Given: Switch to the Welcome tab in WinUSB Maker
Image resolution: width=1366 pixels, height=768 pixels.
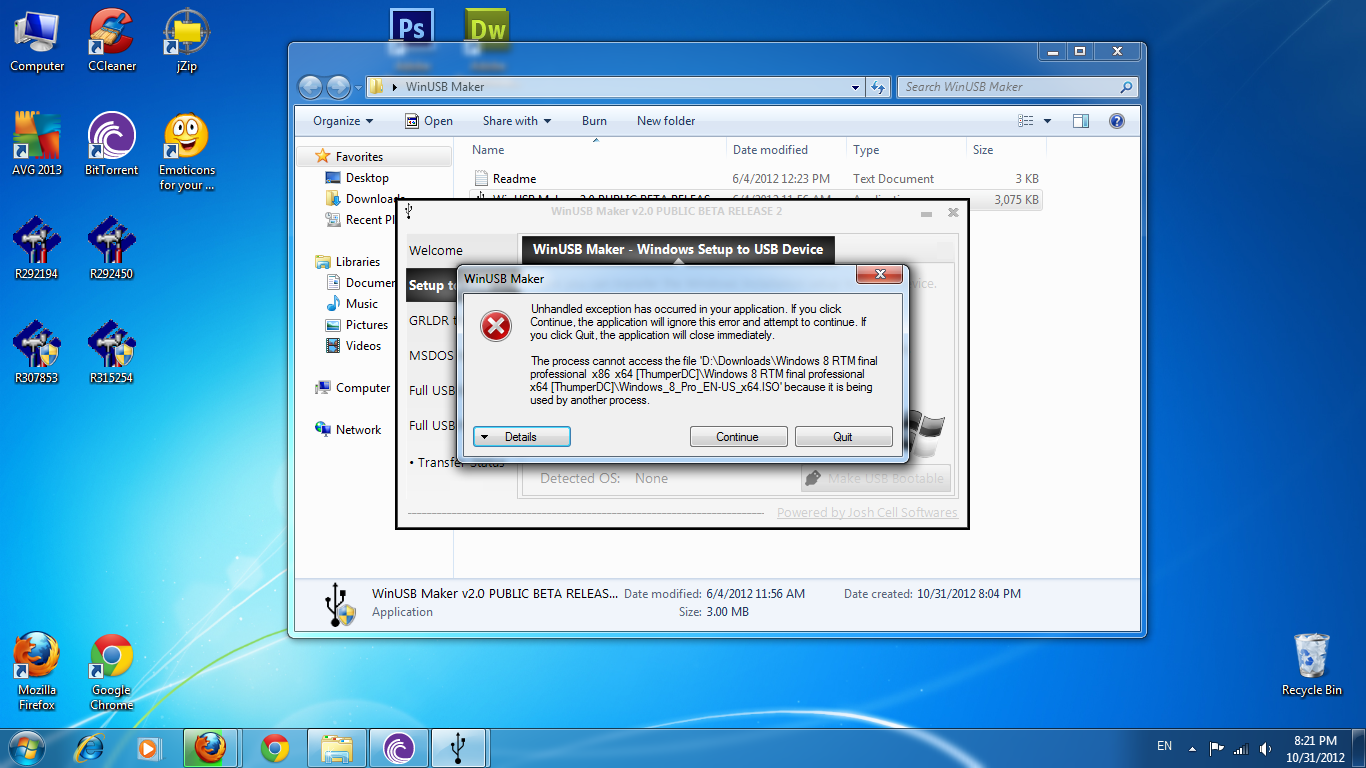Looking at the screenshot, I should [436, 251].
